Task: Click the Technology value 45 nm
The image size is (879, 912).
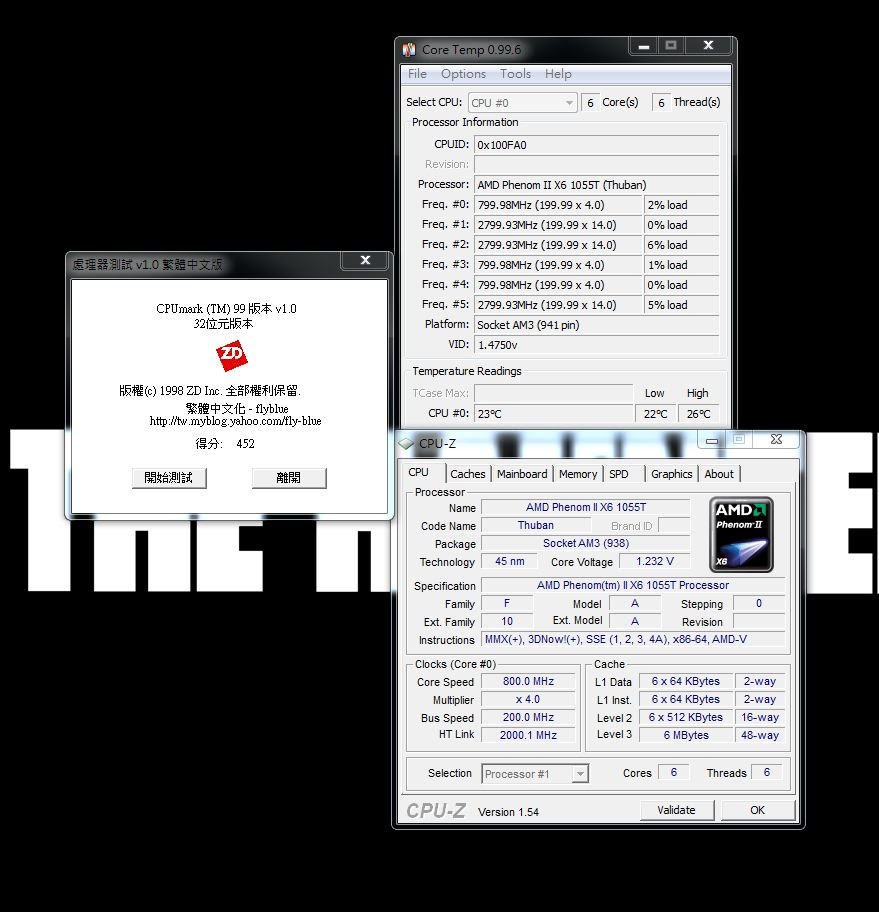Action: tap(510, 561)
